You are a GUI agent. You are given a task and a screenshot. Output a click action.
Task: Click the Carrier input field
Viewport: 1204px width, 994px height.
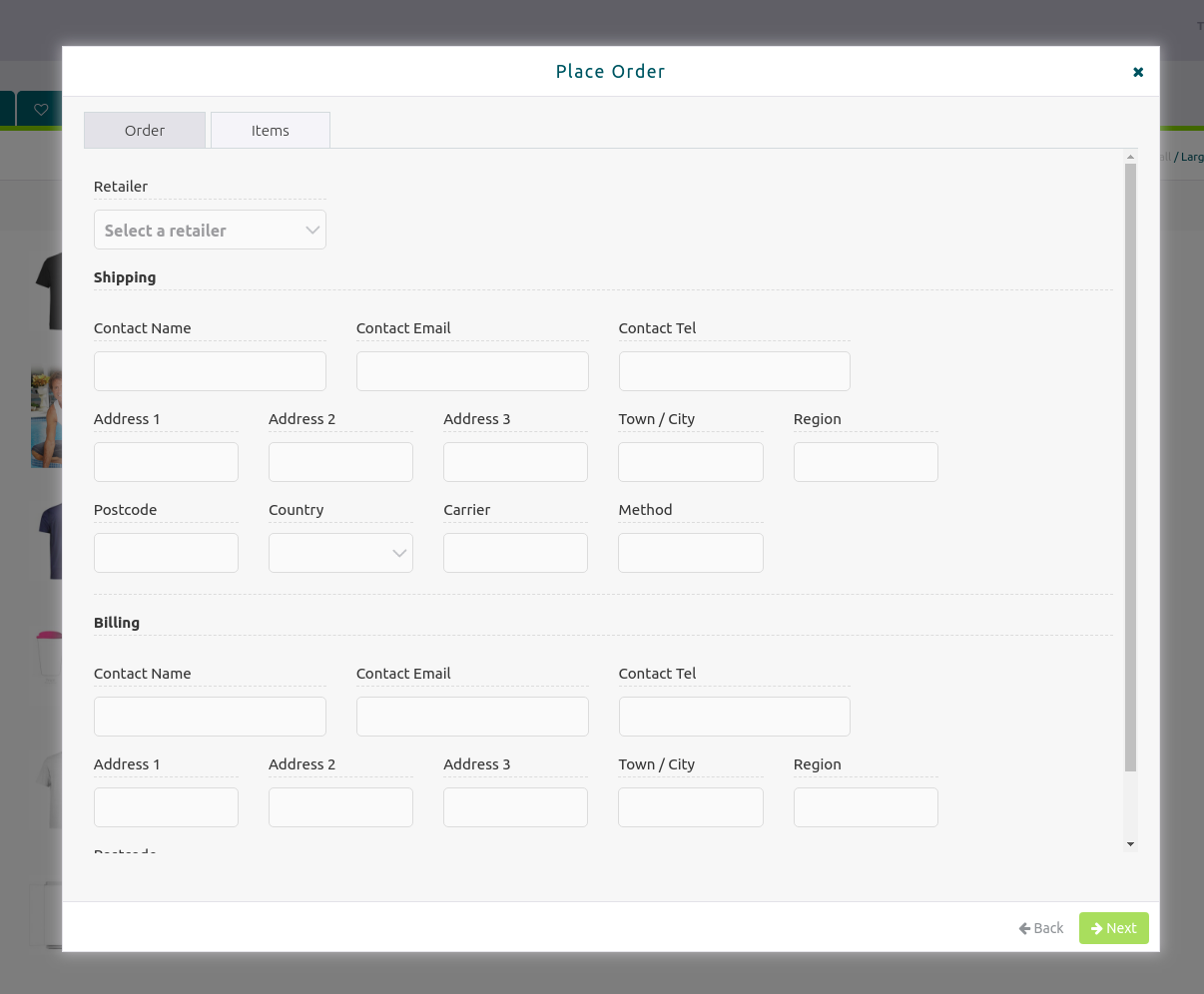(x=515, y=553)
